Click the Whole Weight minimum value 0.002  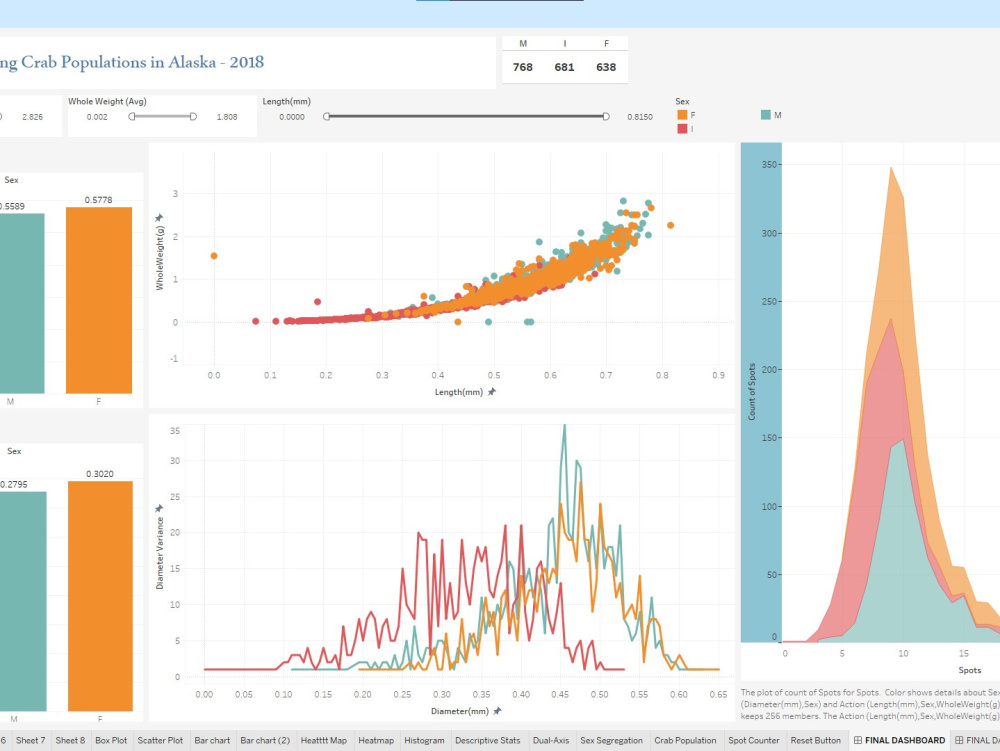click(97, 117)
